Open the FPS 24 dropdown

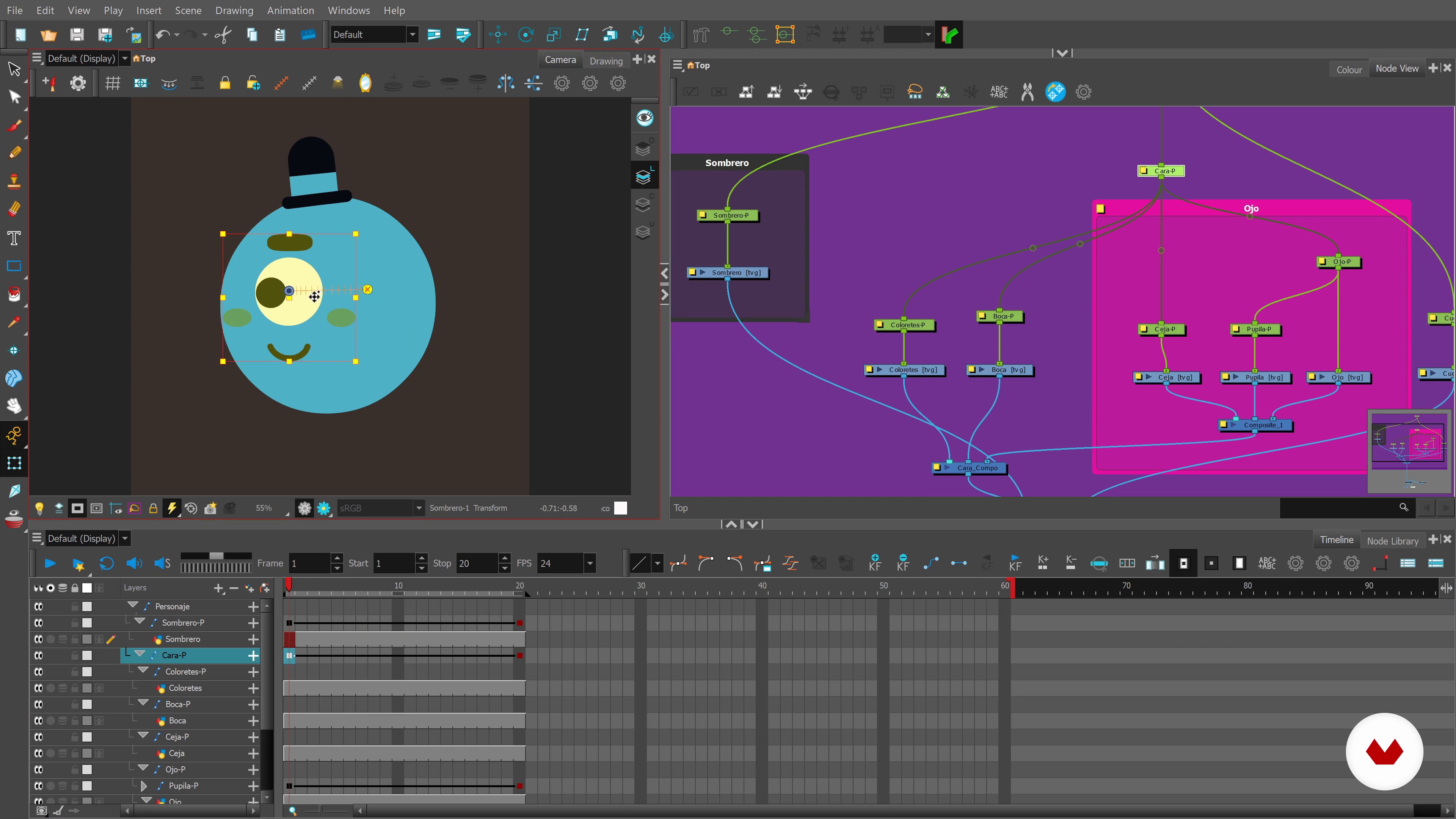[x=590, y=563]
